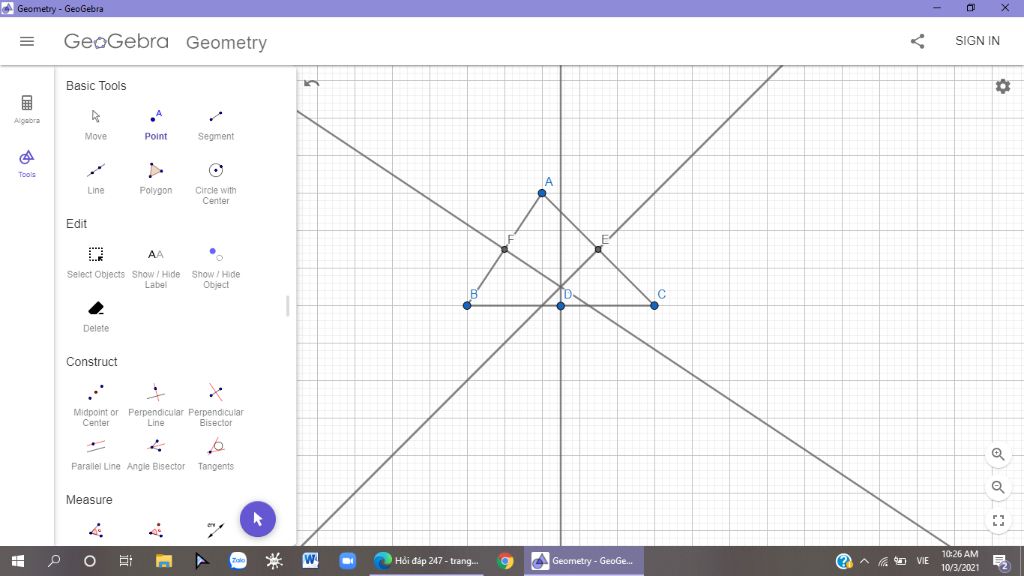This screenshot has height=576, width=1024.
Task: Click the Show / Hide Object tool
Action: click(x=216, y=267)
